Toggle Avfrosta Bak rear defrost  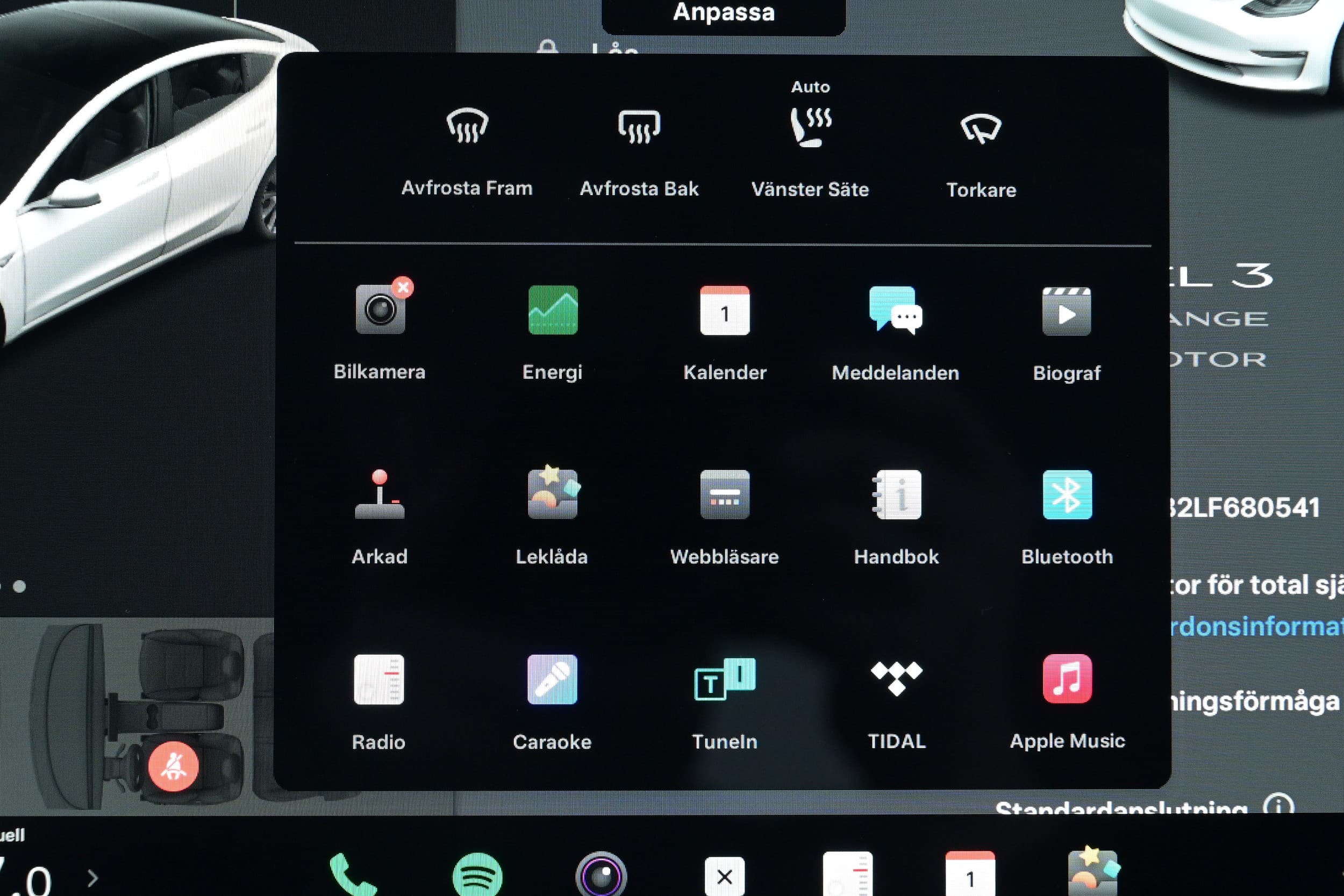coord(639,127)
